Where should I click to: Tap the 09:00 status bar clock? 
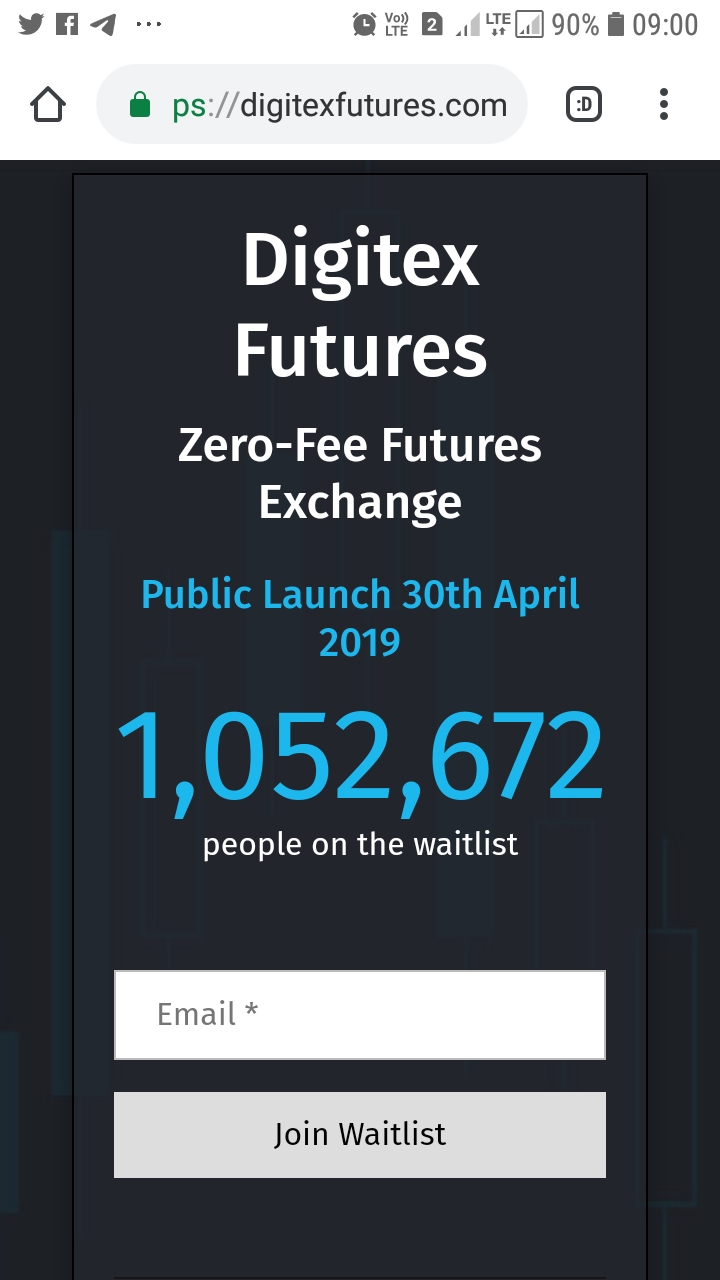click(665, 24)
